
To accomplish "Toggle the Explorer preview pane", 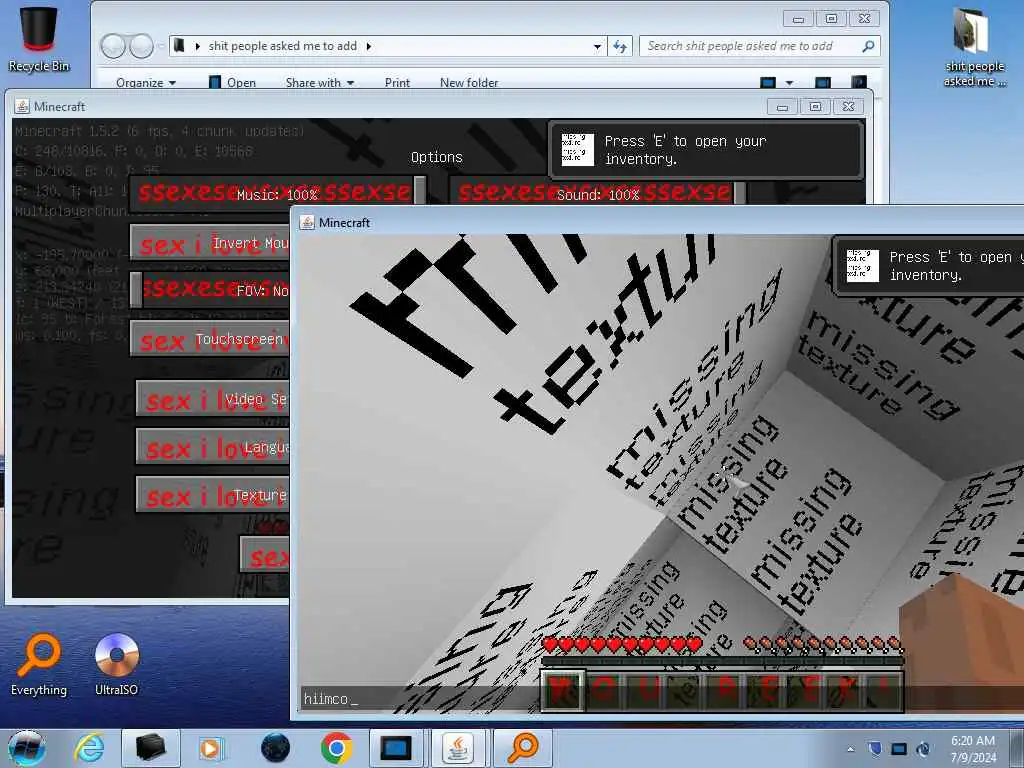I will click(823, 83).
